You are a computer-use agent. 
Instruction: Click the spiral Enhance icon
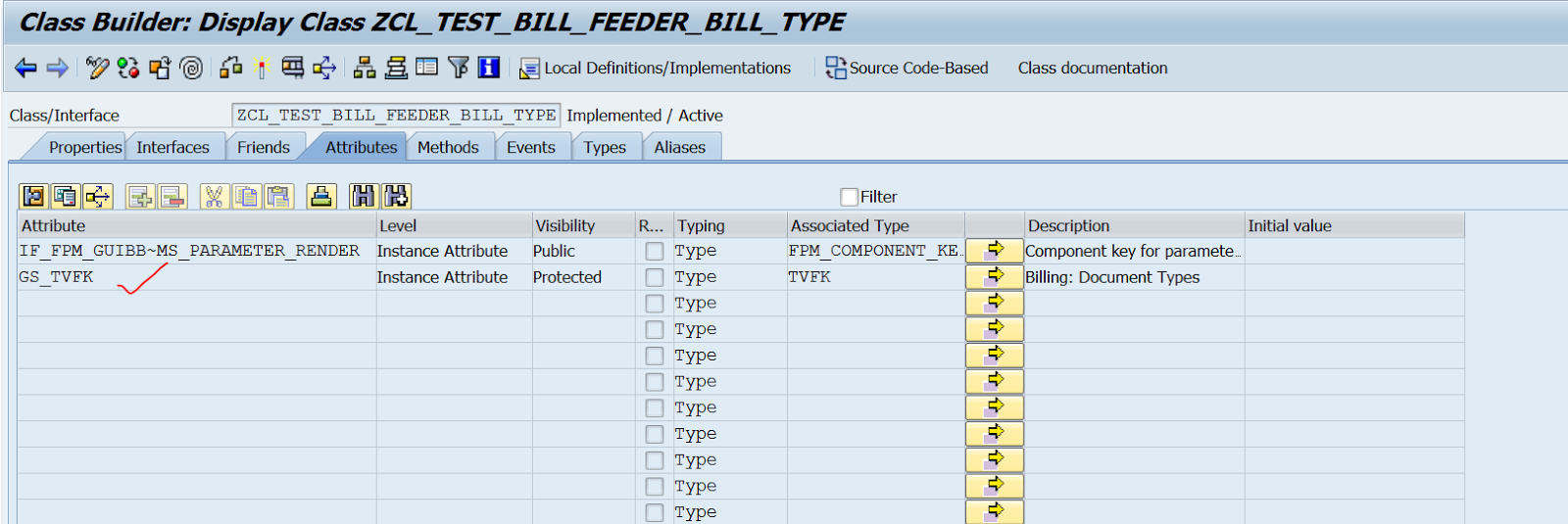192,68
